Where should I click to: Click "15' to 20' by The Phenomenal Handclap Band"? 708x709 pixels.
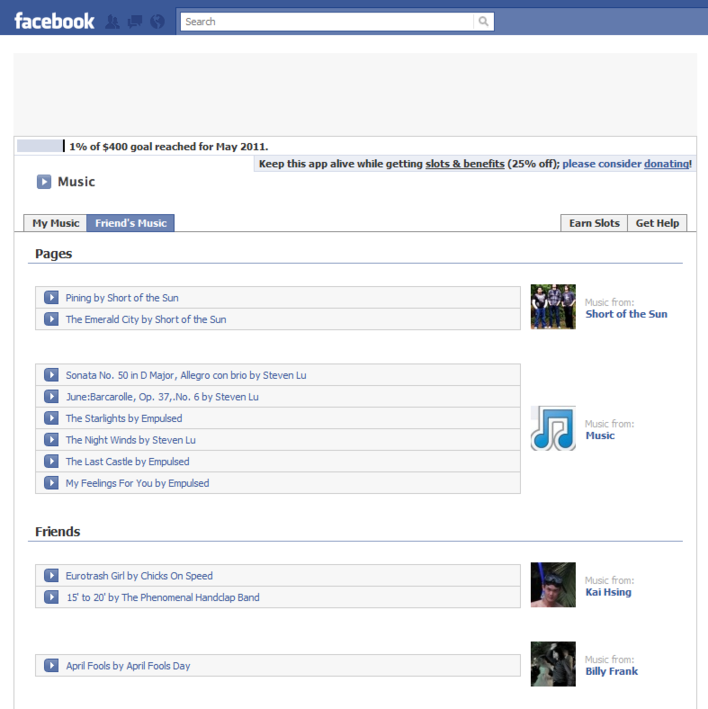(x=163, y=597)
